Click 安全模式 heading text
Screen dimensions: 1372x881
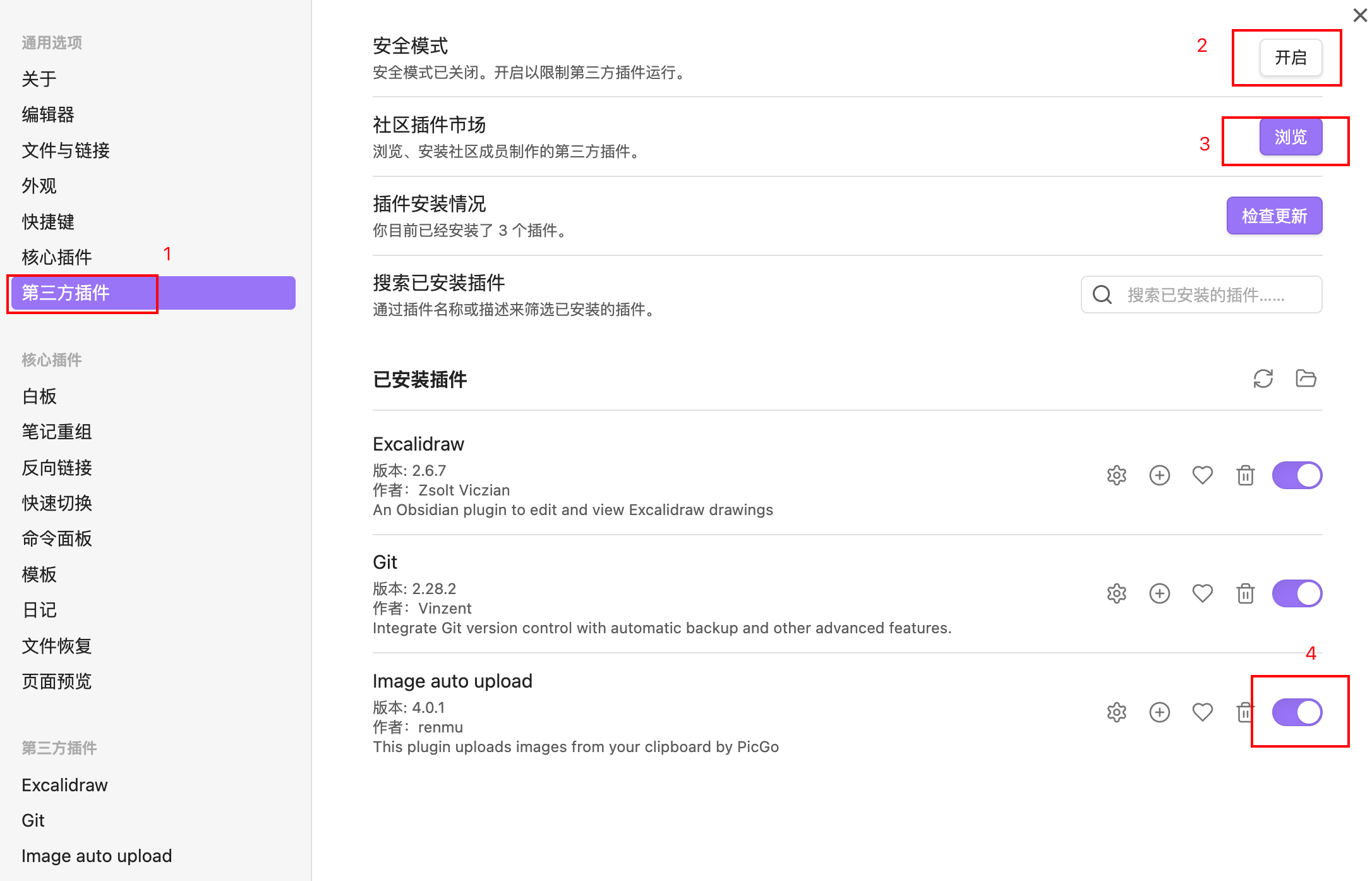(411, 46)
